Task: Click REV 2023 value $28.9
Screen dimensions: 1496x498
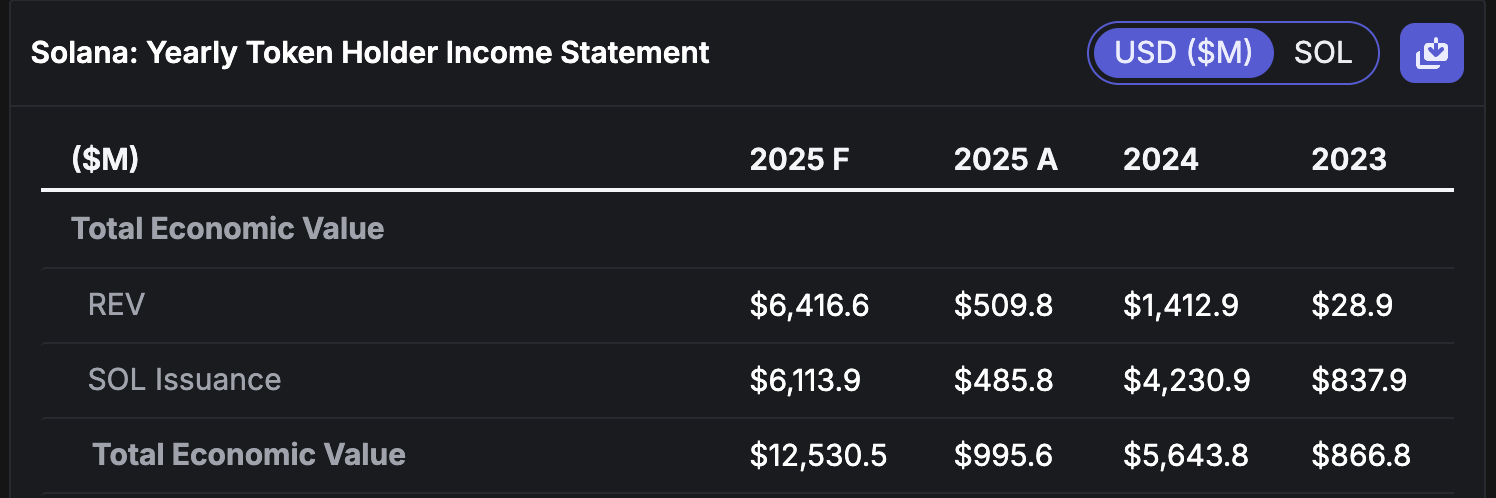Action: tap(1352, 306)
